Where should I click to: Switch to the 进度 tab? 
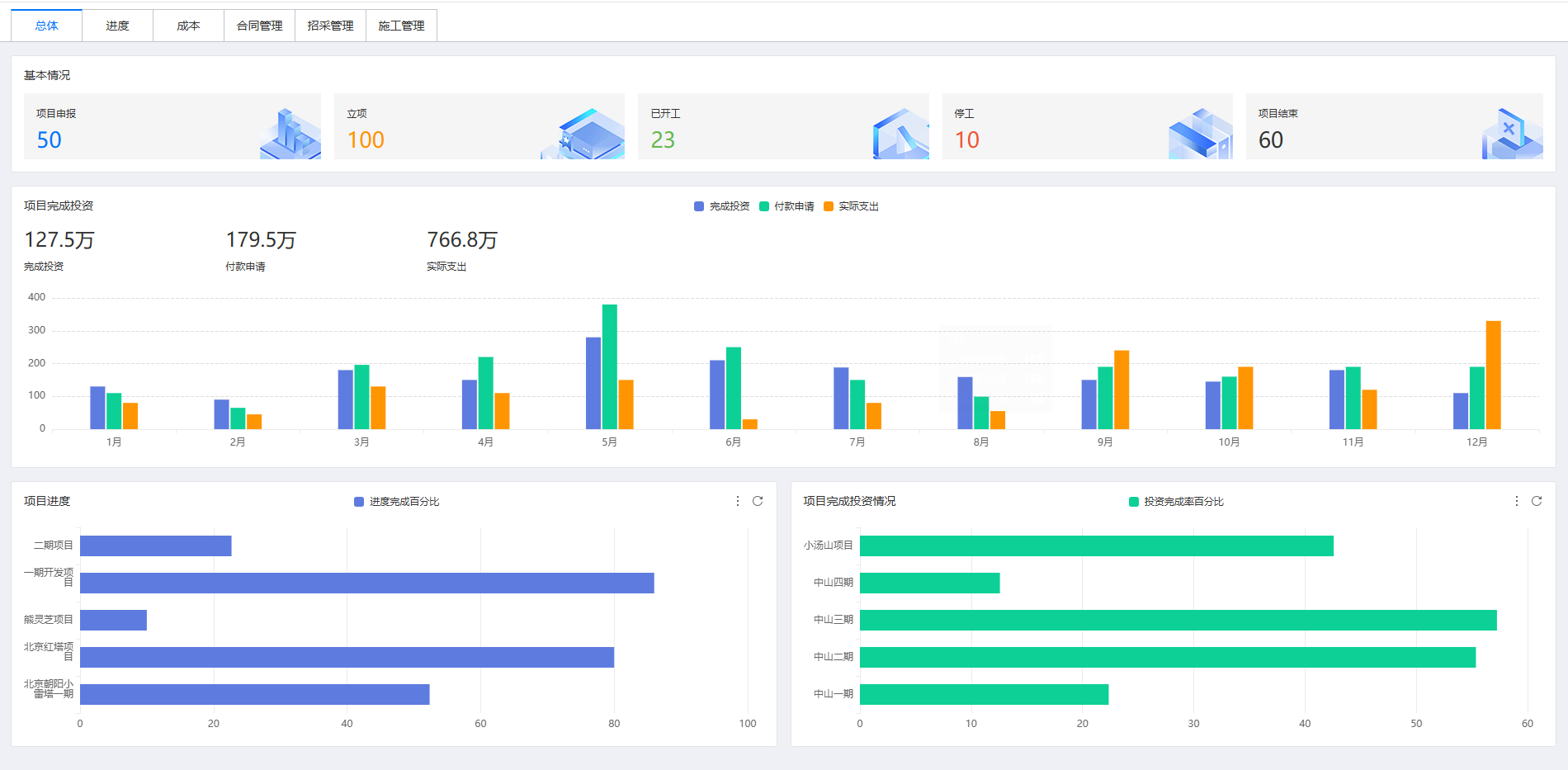[x=117, y=26]
